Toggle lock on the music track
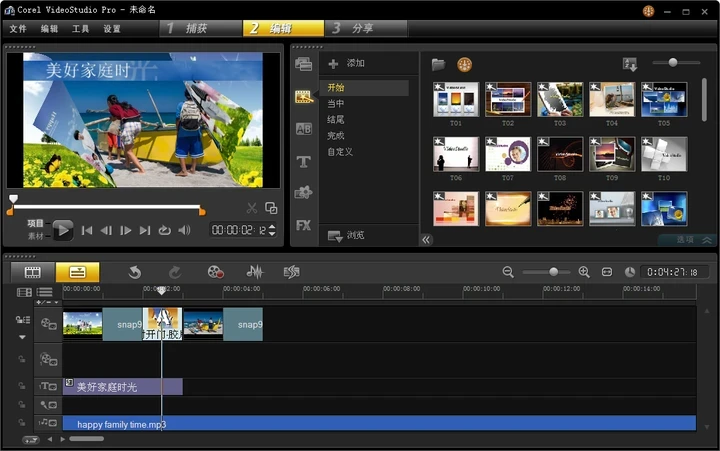720x451 pixels. (x=20, y=423)
